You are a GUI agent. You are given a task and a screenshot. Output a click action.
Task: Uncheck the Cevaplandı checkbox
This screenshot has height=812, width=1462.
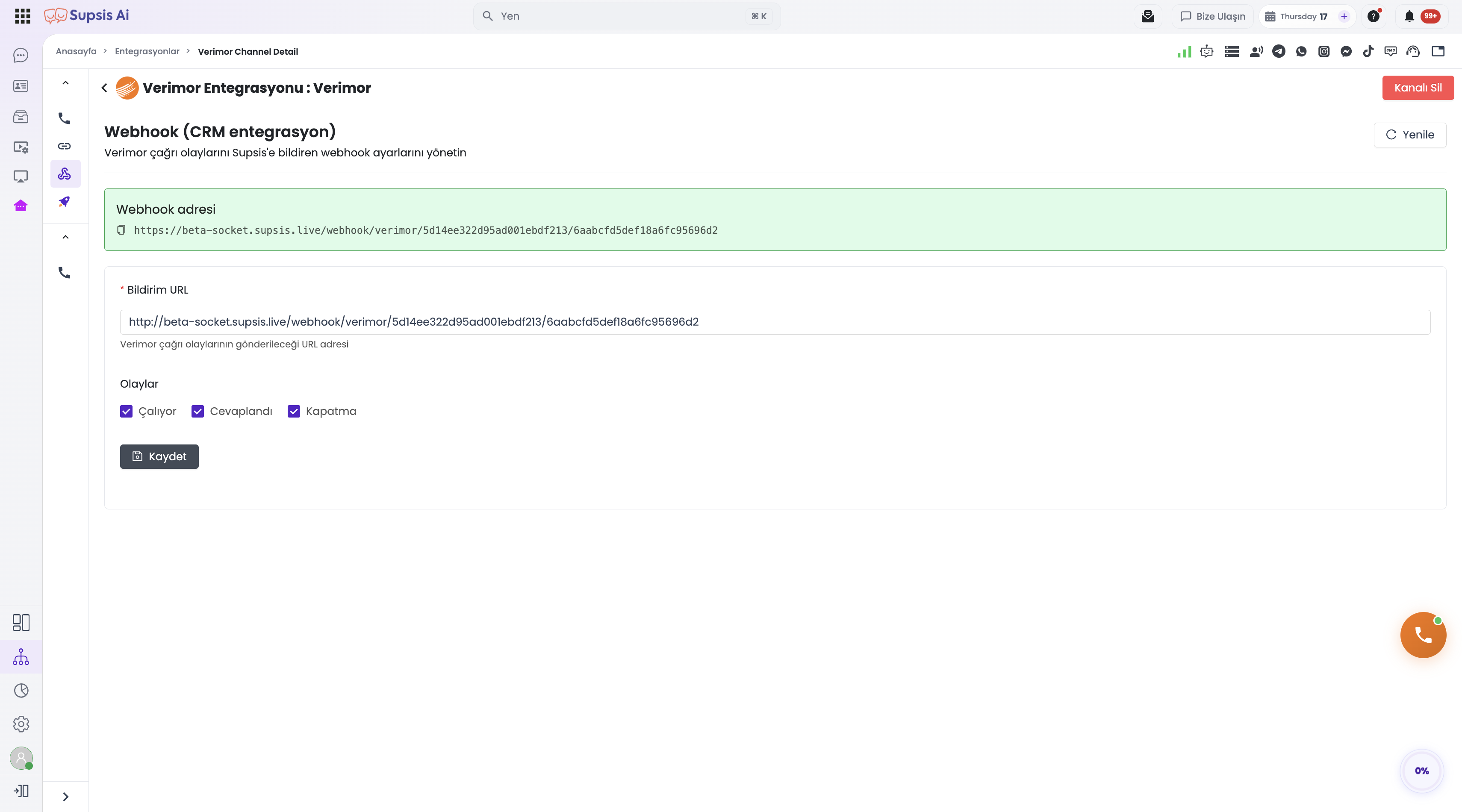[x=197, y=412]
